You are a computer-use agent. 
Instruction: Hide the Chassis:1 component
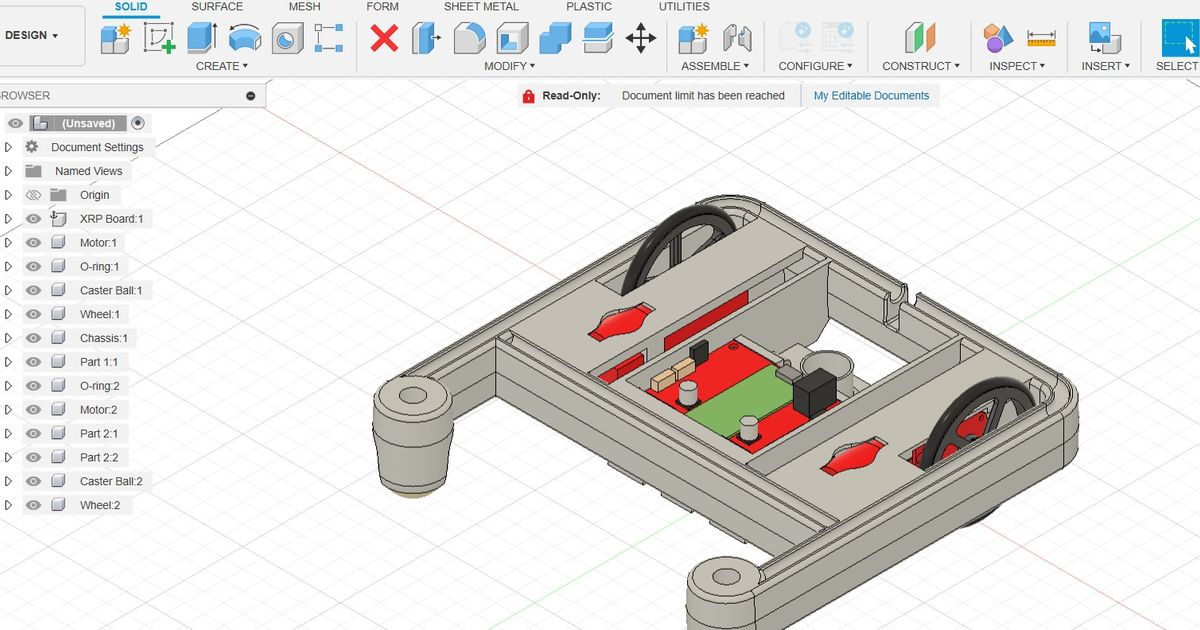coord(33,337)
